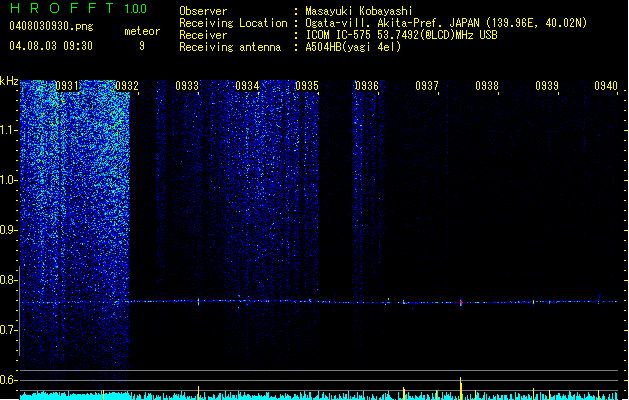
Task: Click the A504HB(yagi 4el) antenna text
Action: (353, 47)
